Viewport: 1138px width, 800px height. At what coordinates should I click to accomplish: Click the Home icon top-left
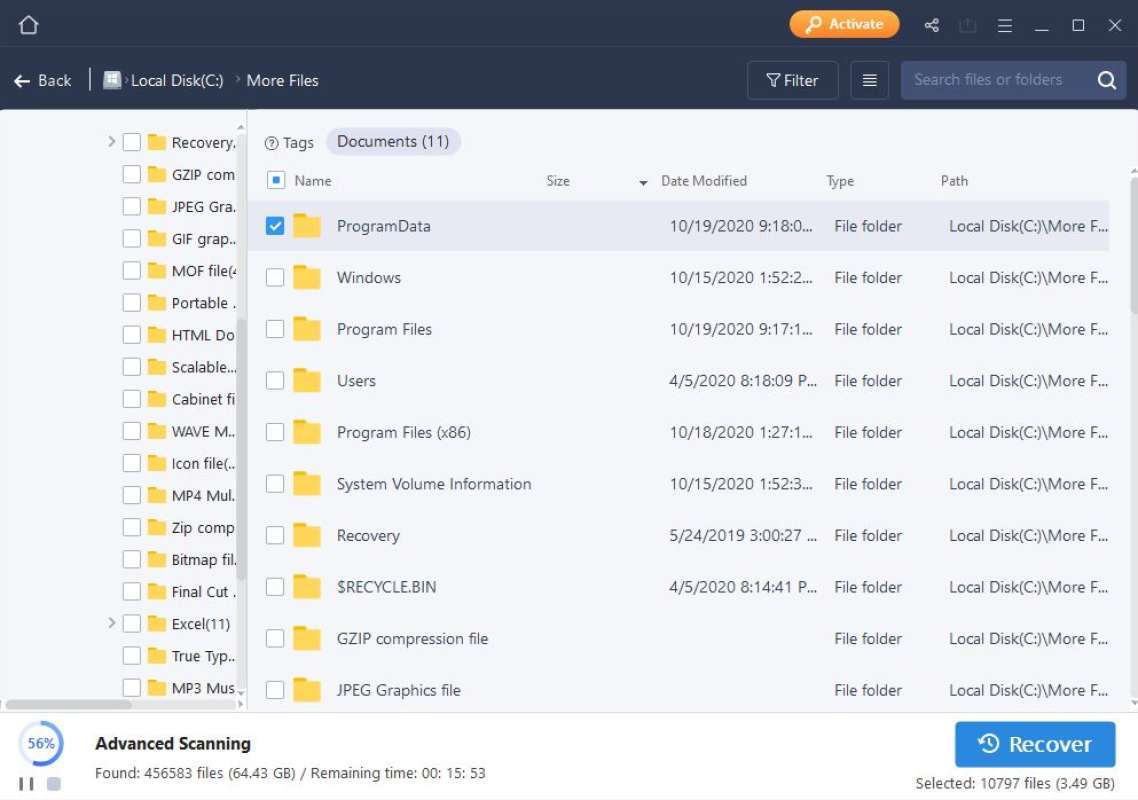tap(28, 24)
